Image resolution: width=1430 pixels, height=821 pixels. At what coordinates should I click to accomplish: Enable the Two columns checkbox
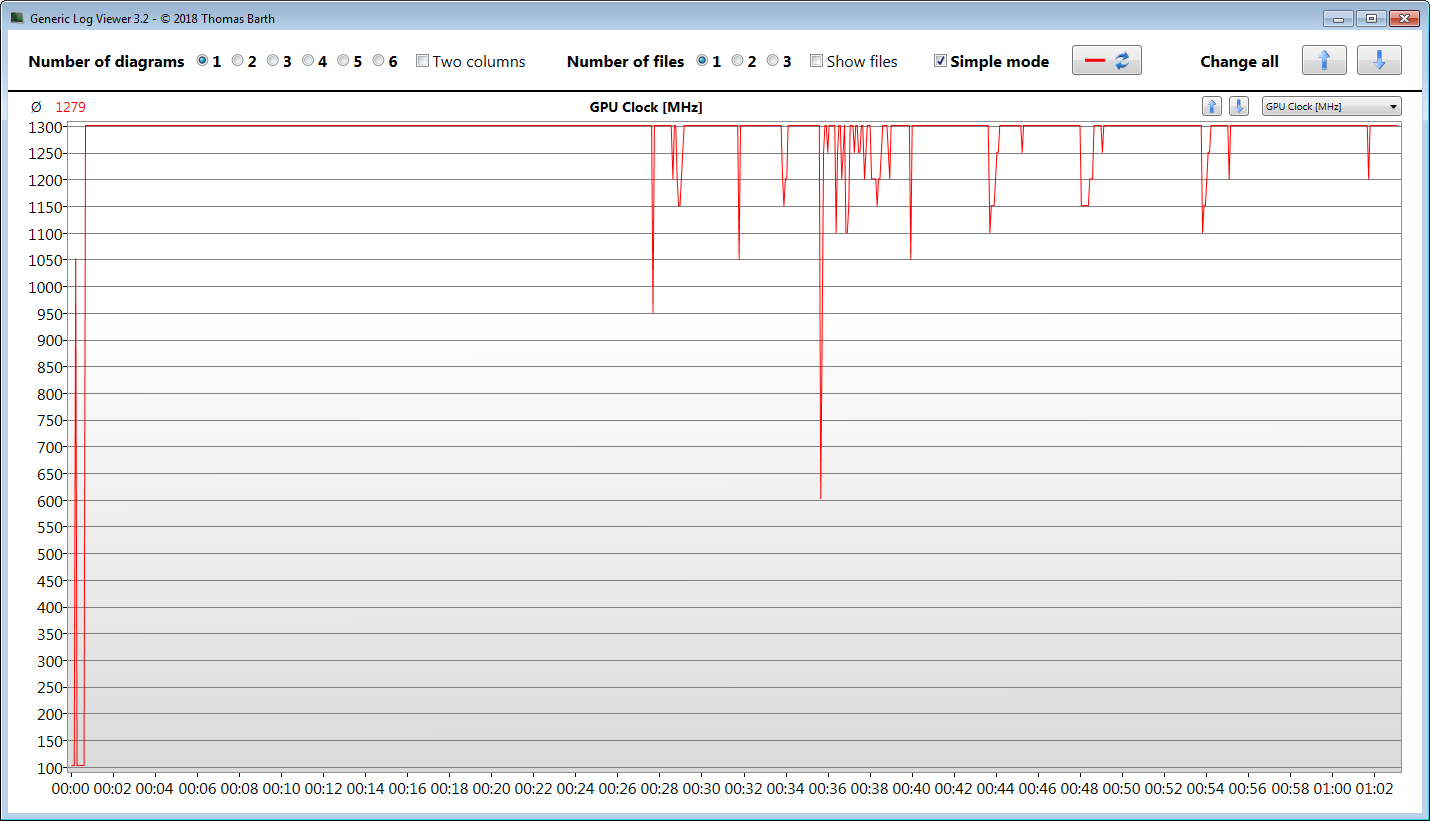pos(423,61)
